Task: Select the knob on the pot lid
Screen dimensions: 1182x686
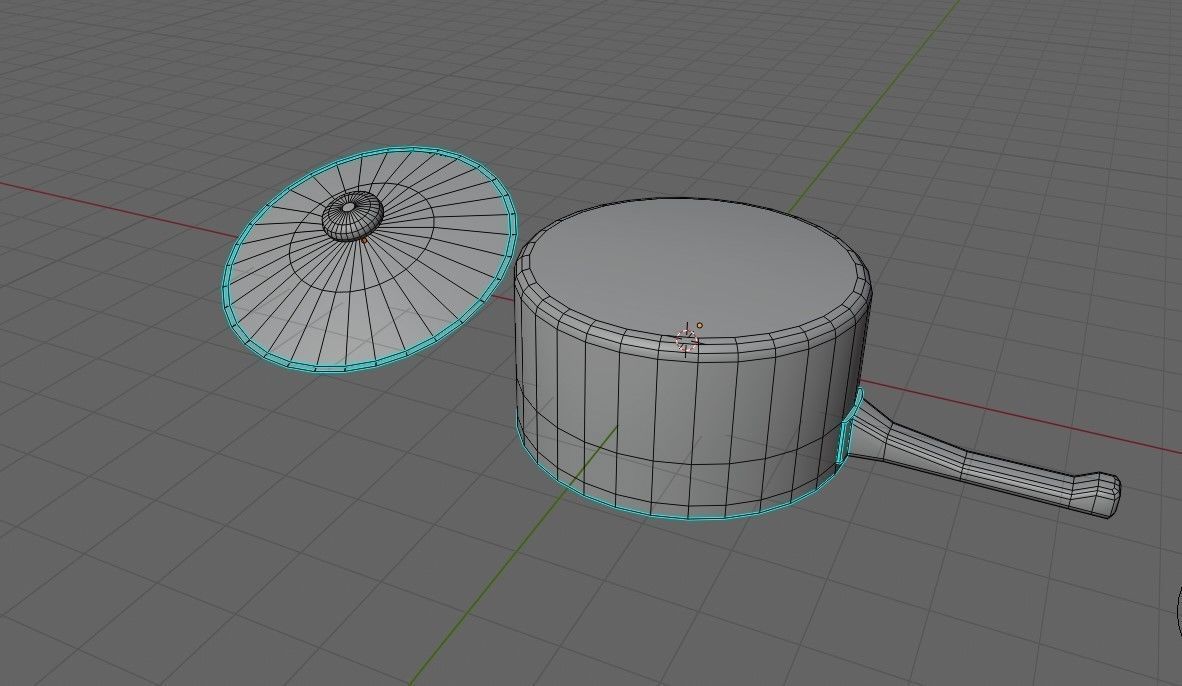Action: pos(352,216)
